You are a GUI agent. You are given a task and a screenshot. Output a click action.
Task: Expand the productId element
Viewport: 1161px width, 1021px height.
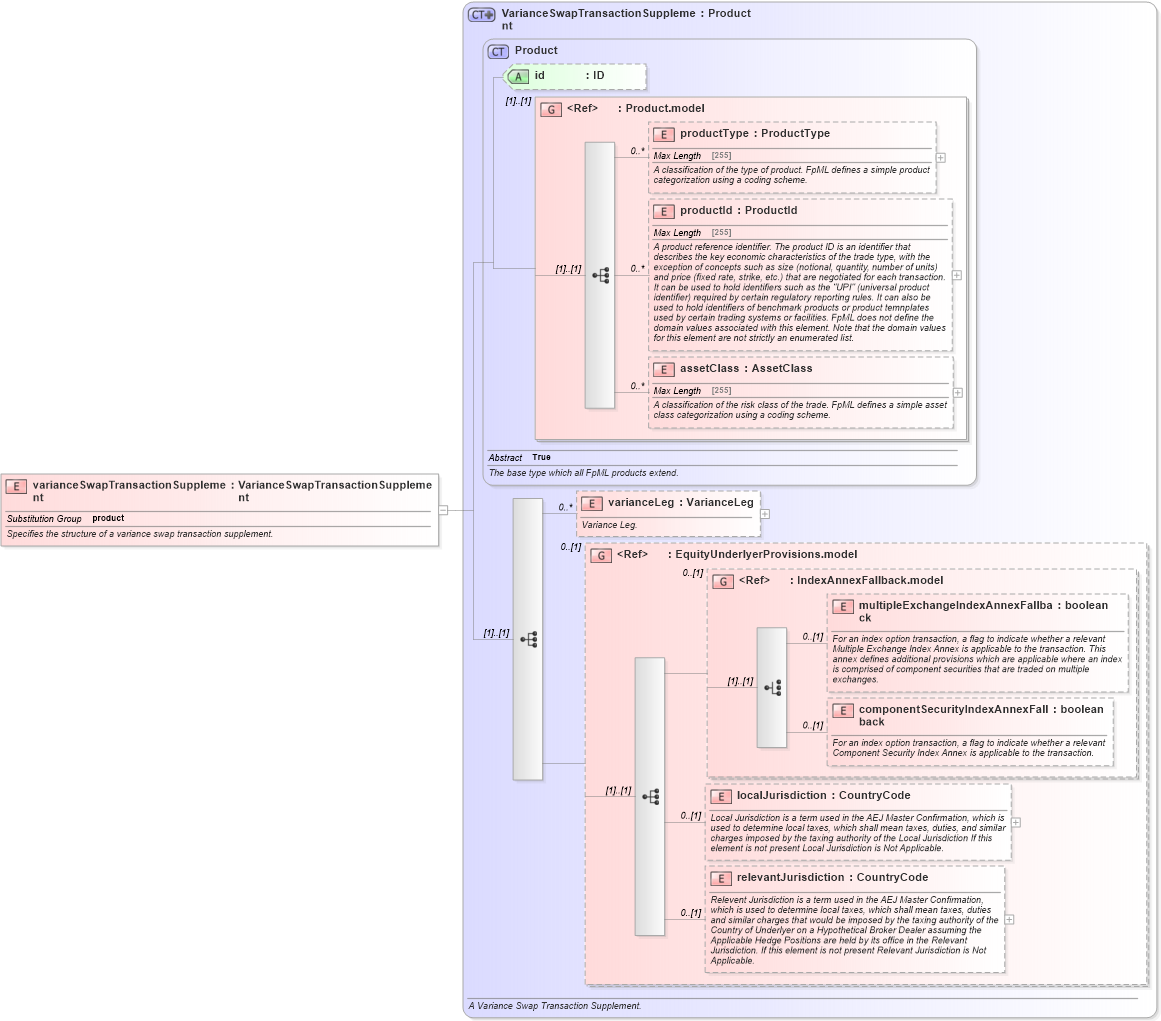[957, 275]
